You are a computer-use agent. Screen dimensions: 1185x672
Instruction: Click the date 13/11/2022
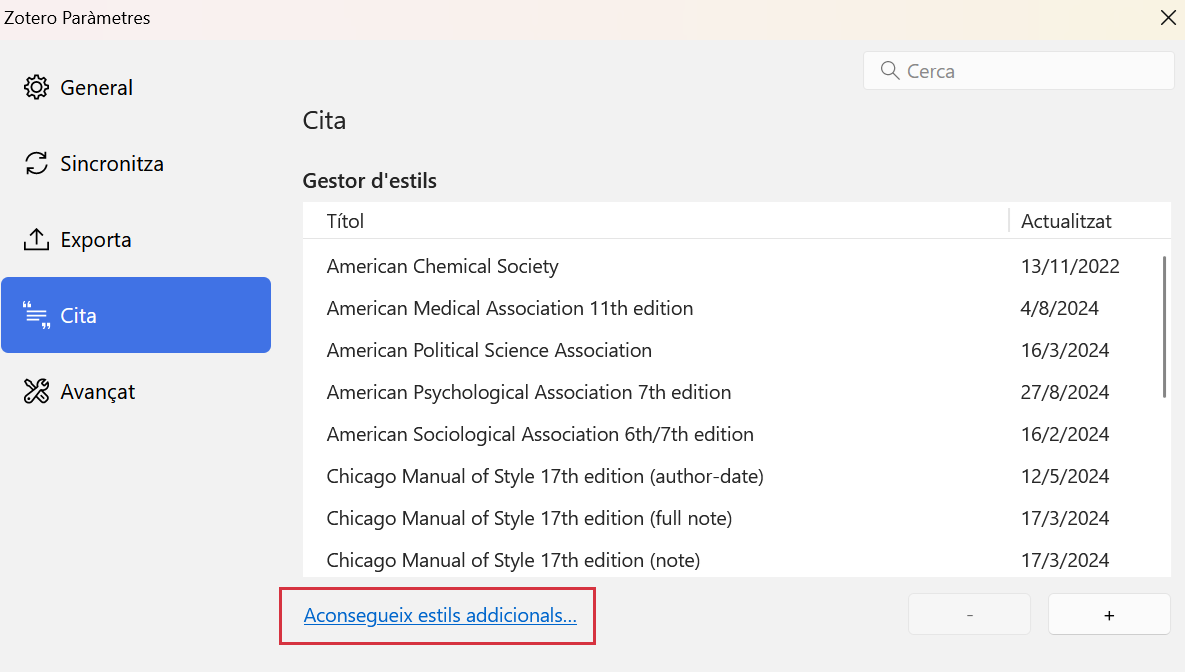pyautogui.click(x=1069, y=266)
